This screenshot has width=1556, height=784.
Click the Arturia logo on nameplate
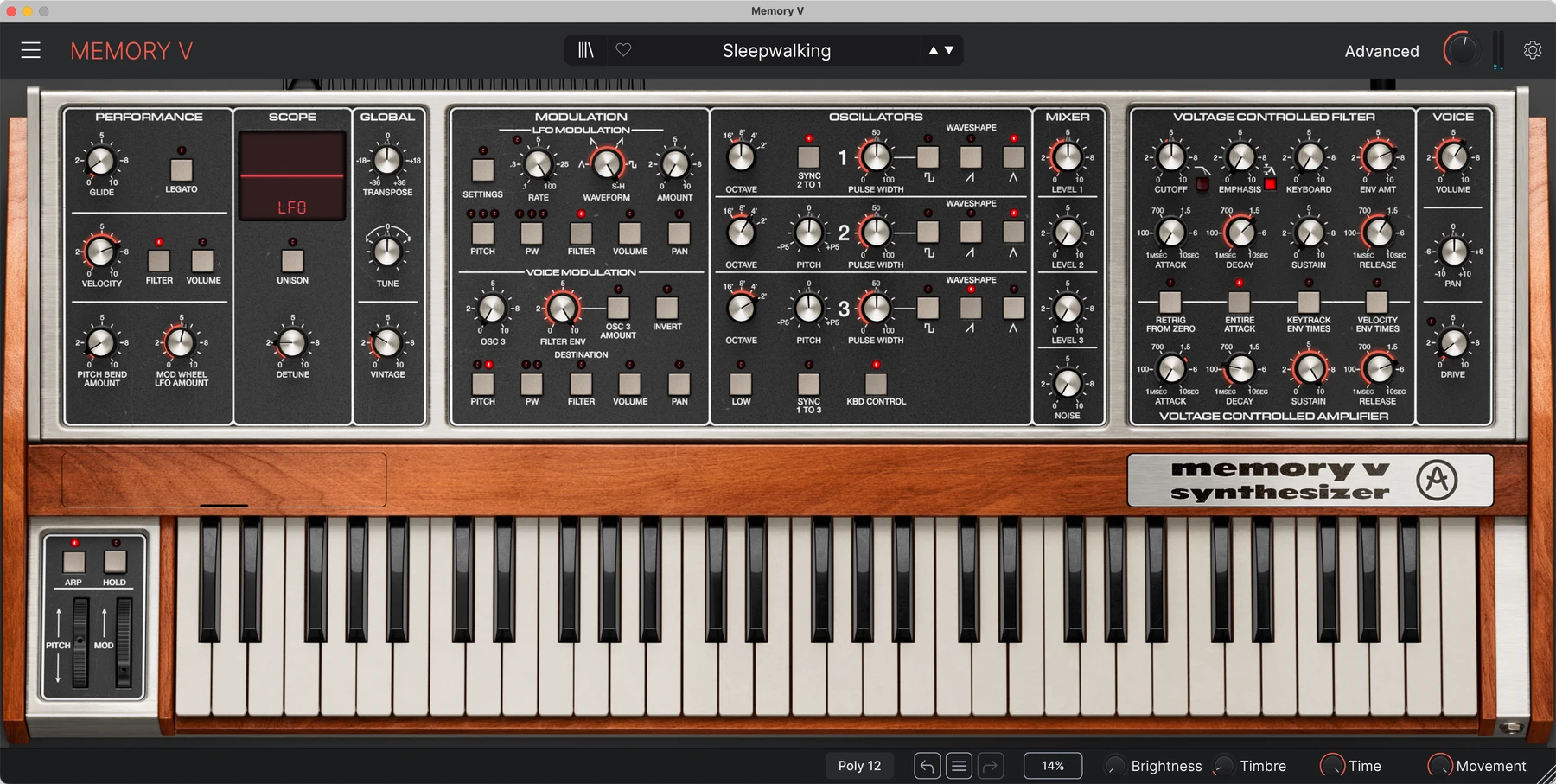click(x=1437, y=480)
